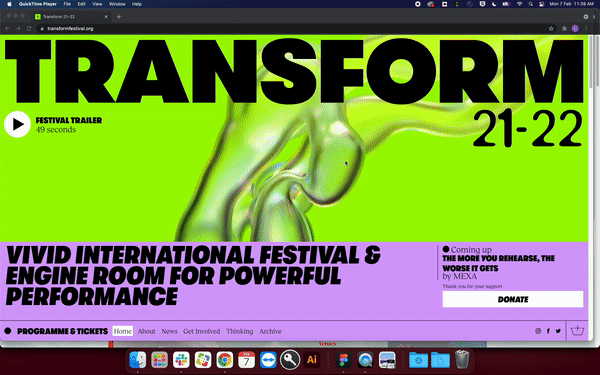Play the festival trailer video
This screenshot has width=600, height=375.
pyautogui.click(x=17, y=124)
